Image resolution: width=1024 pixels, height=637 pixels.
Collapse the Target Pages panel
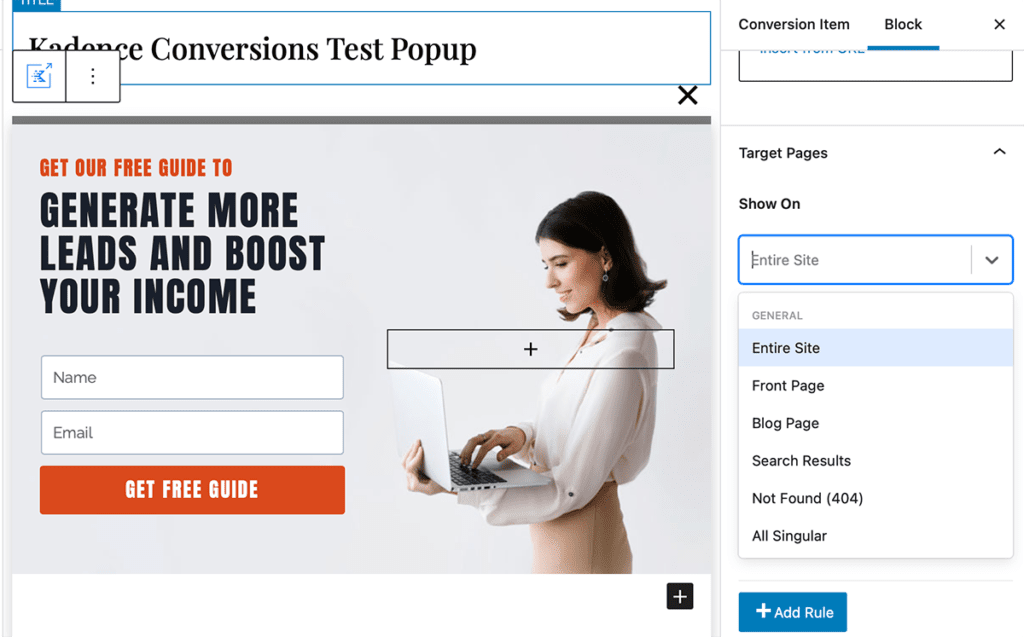pyautogui.click(x=999, y=152)
